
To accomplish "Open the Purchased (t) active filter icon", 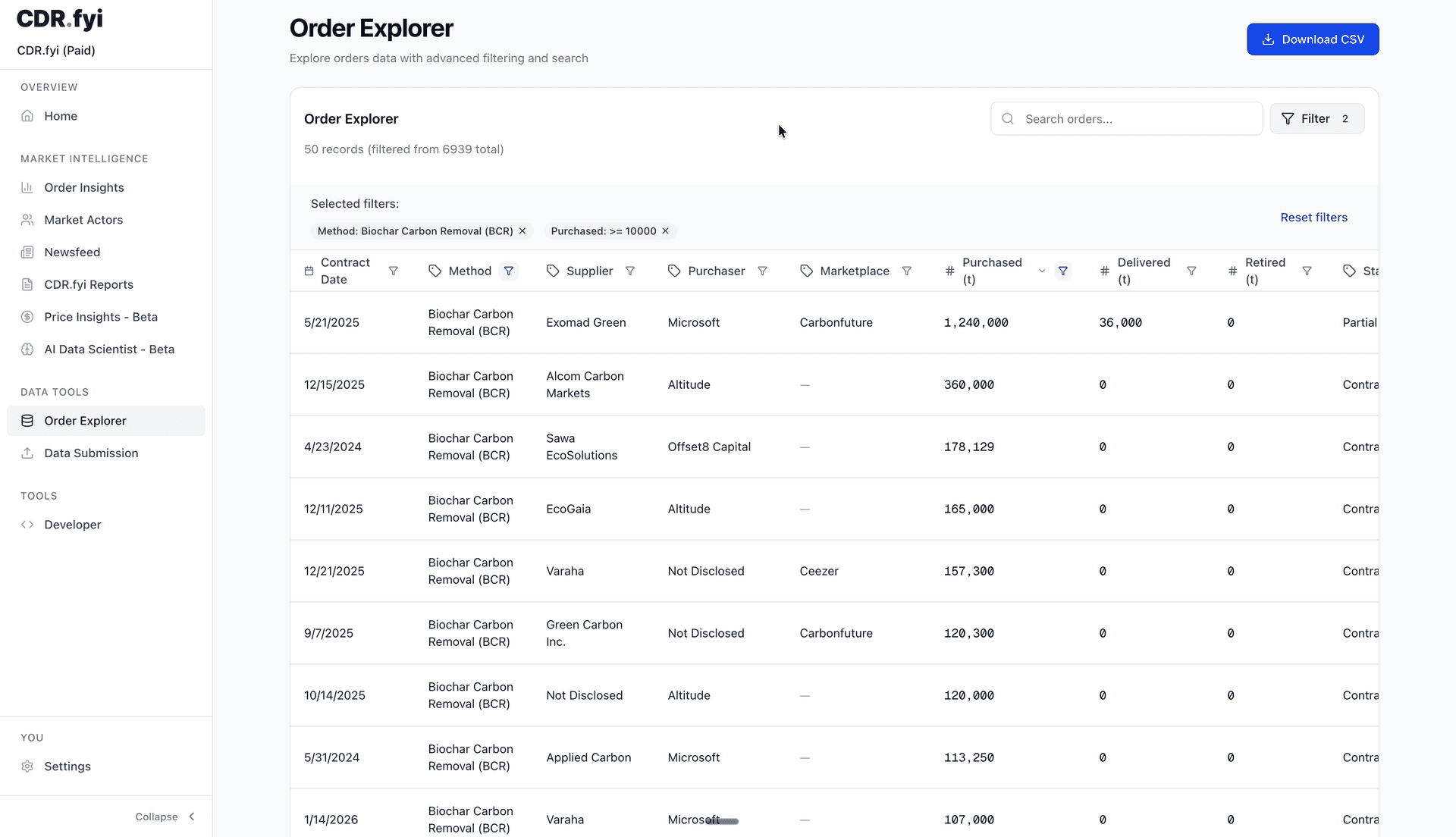I will [1062, 271].
